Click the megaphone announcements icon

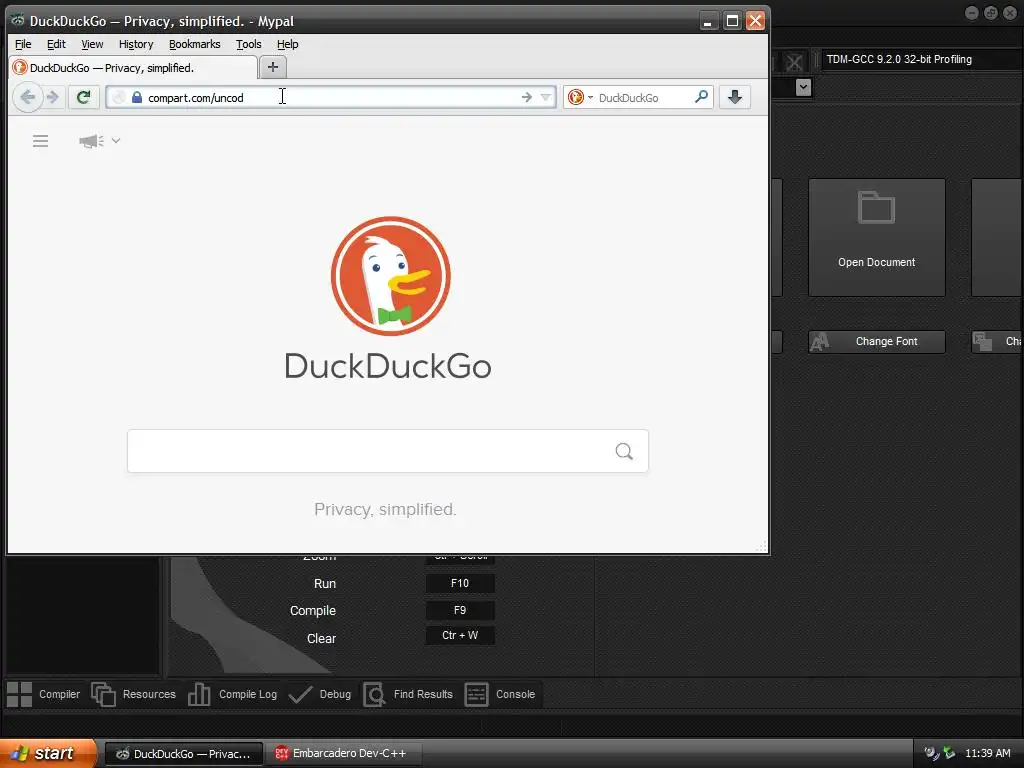coord(91,141)
